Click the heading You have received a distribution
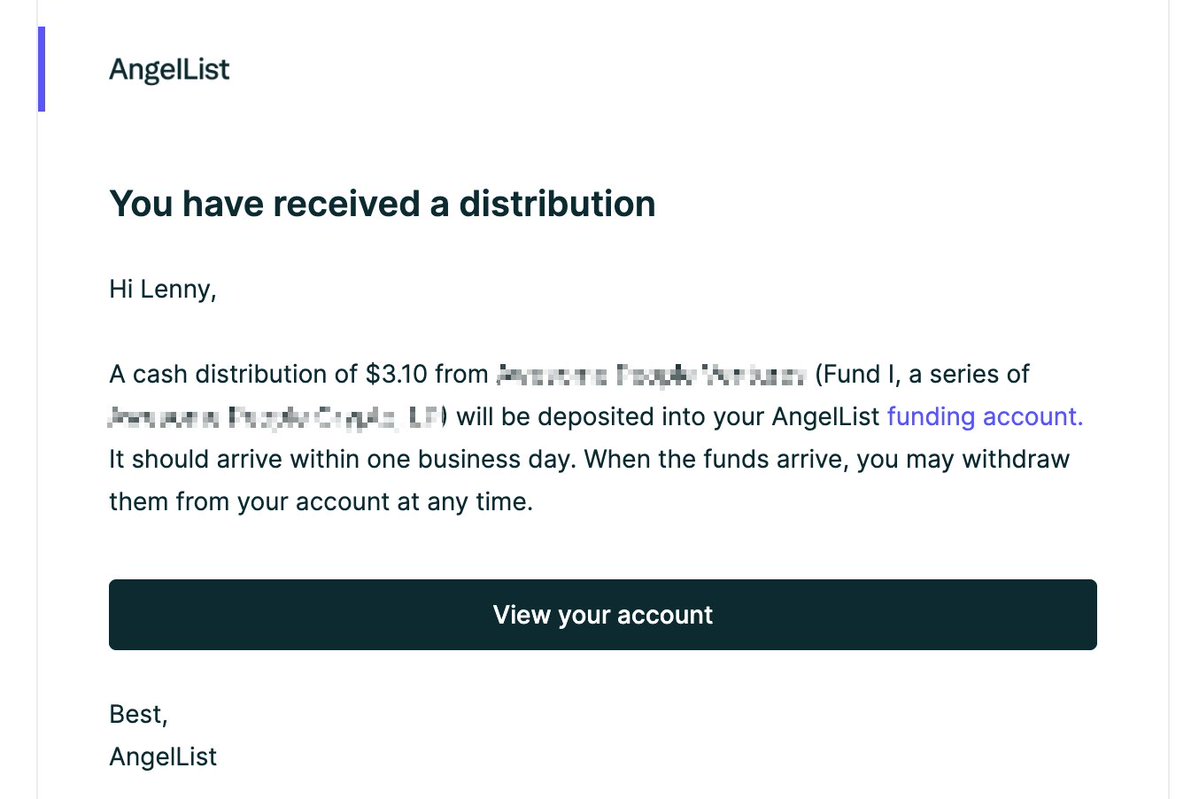 click(382, 204)
